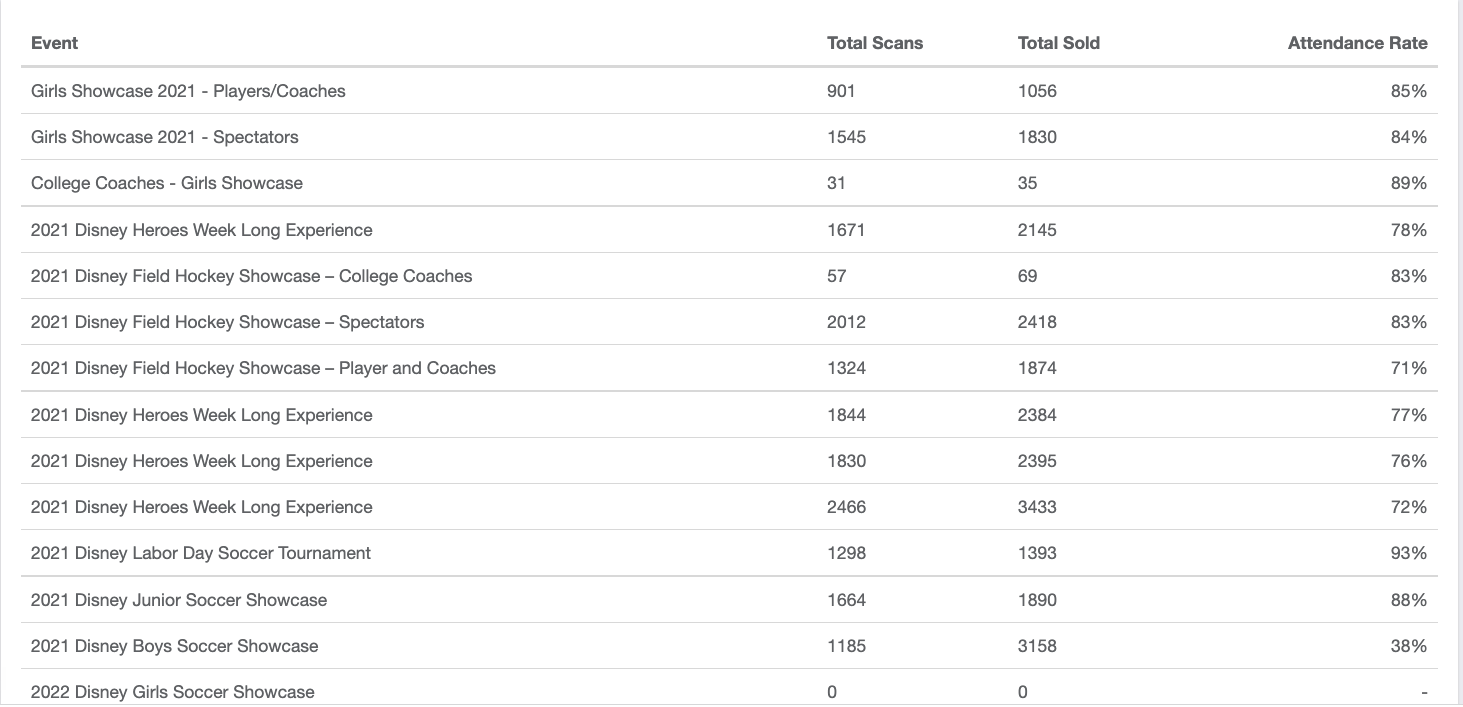Click the Event column header
This screenshot has width=1463, height=707.
click(54, 43)
